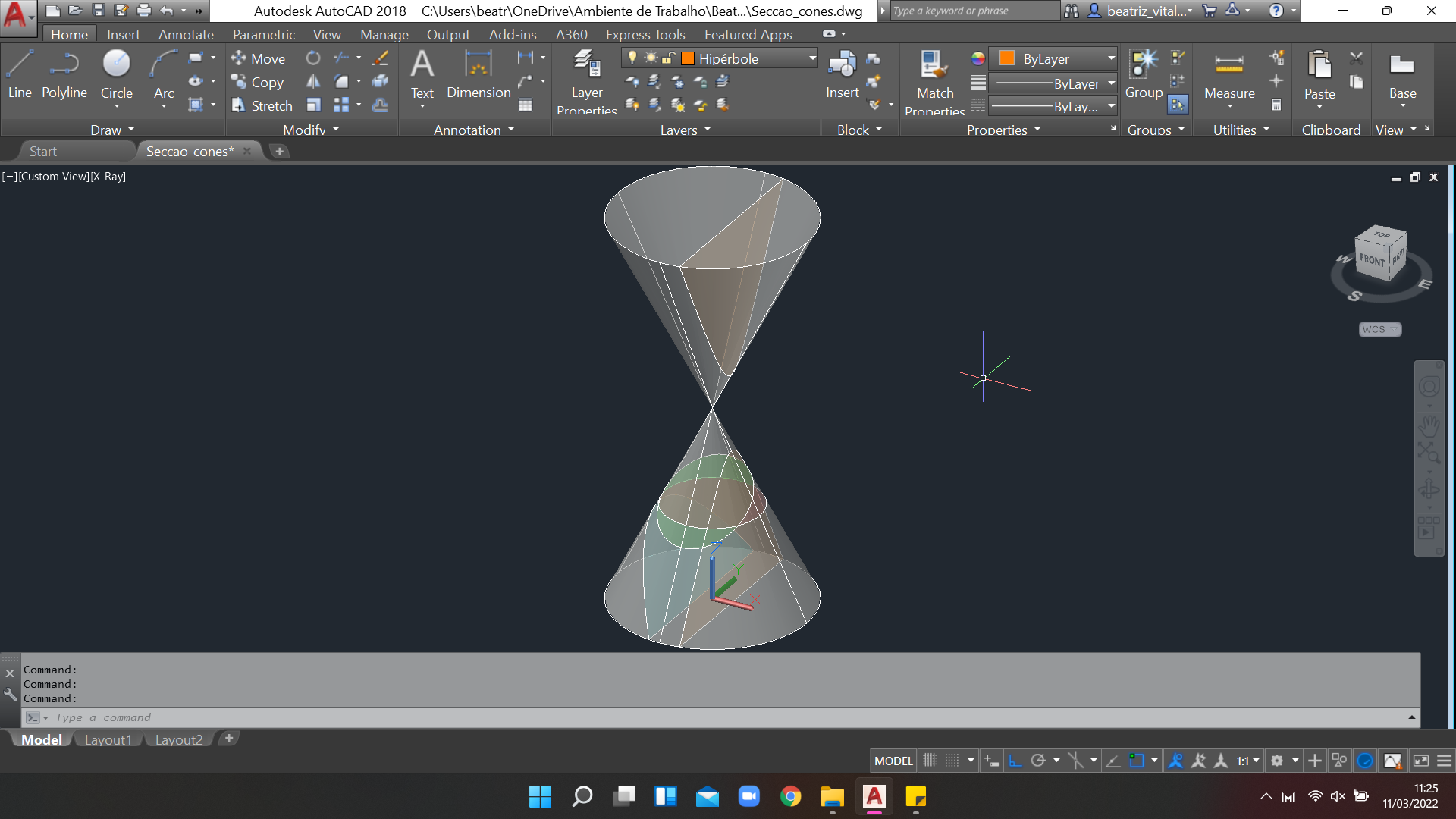Switch to Layout1 tab
The height and width of the screenshot is (819, 1456).
(108, 739)
